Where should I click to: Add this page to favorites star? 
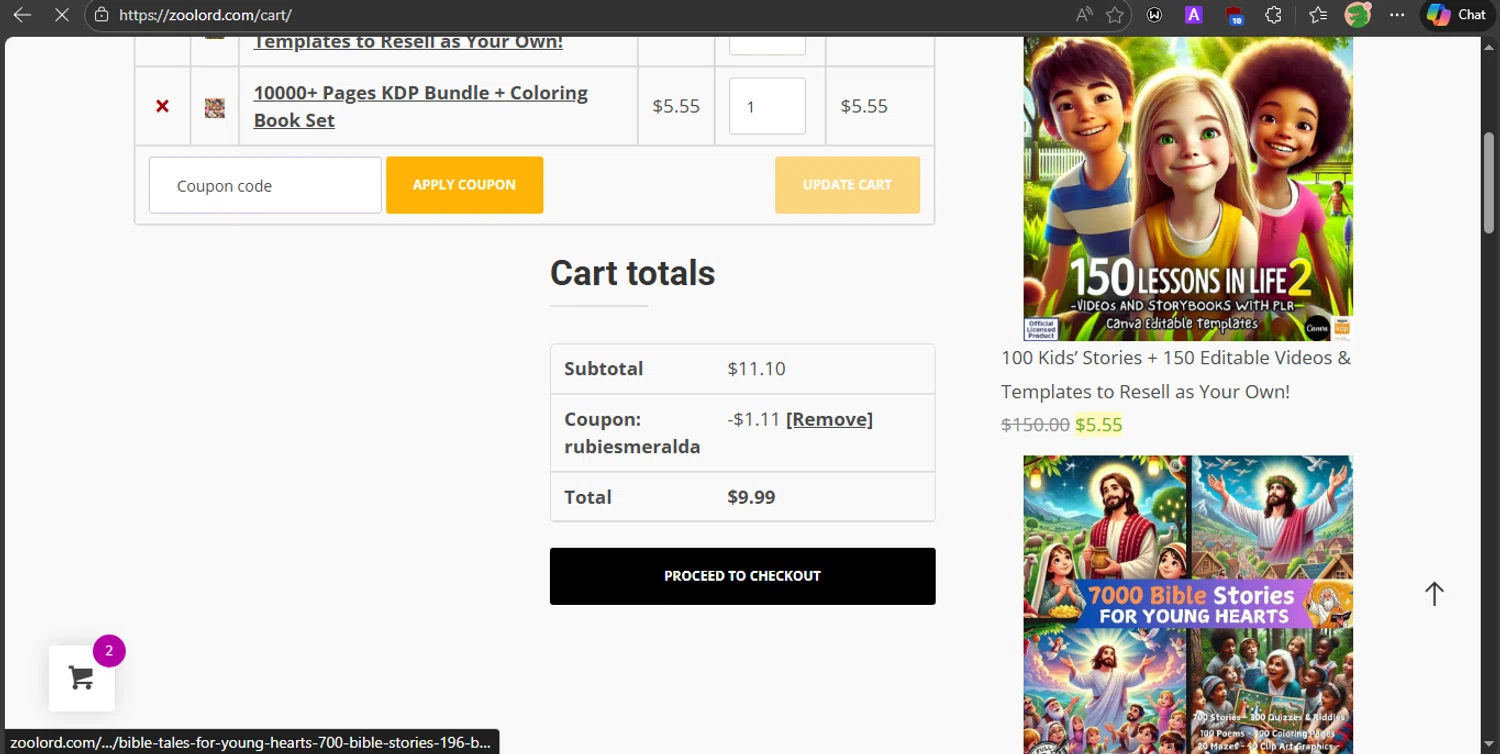[x=1115, y=15]
